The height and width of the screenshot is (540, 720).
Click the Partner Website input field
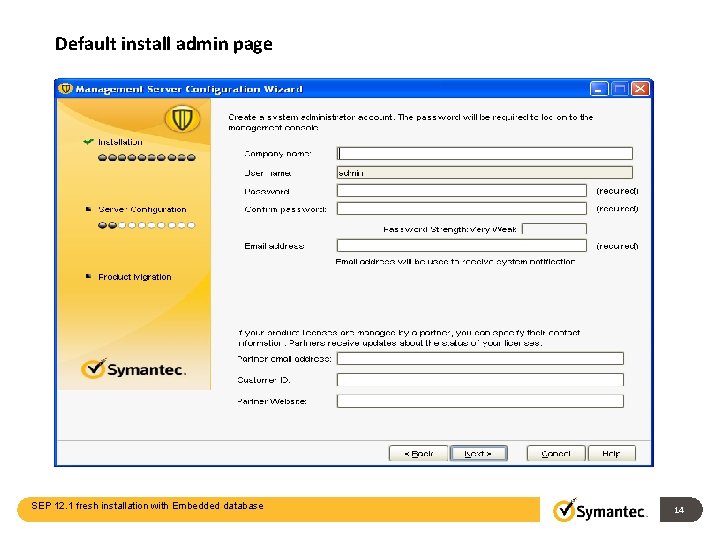480,401
